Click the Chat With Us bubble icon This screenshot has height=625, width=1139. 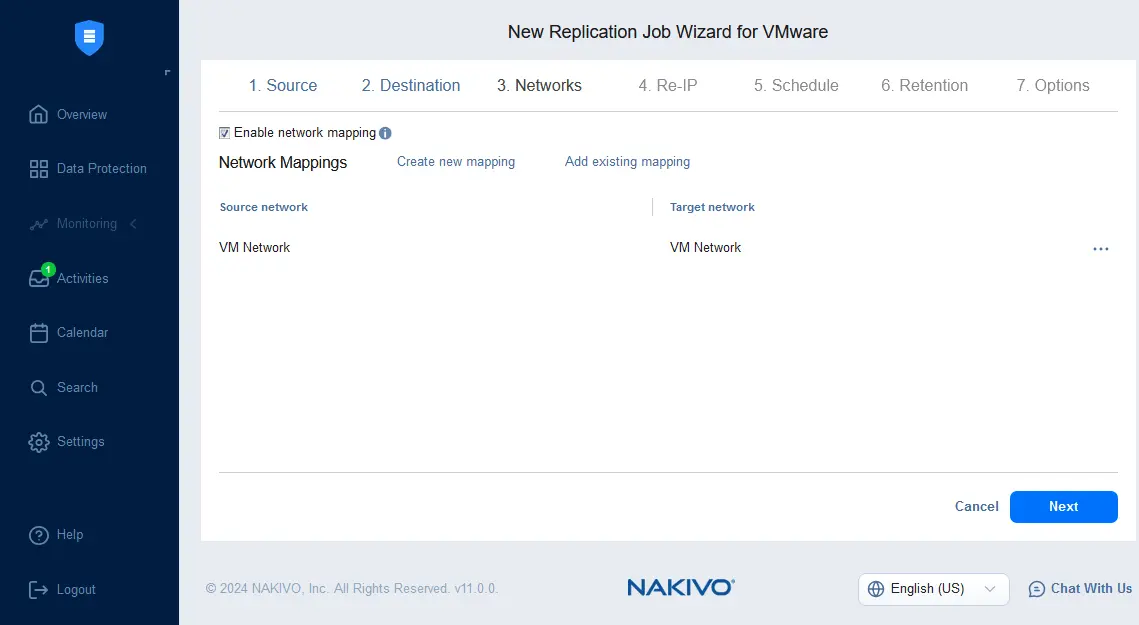point(1037,589)
